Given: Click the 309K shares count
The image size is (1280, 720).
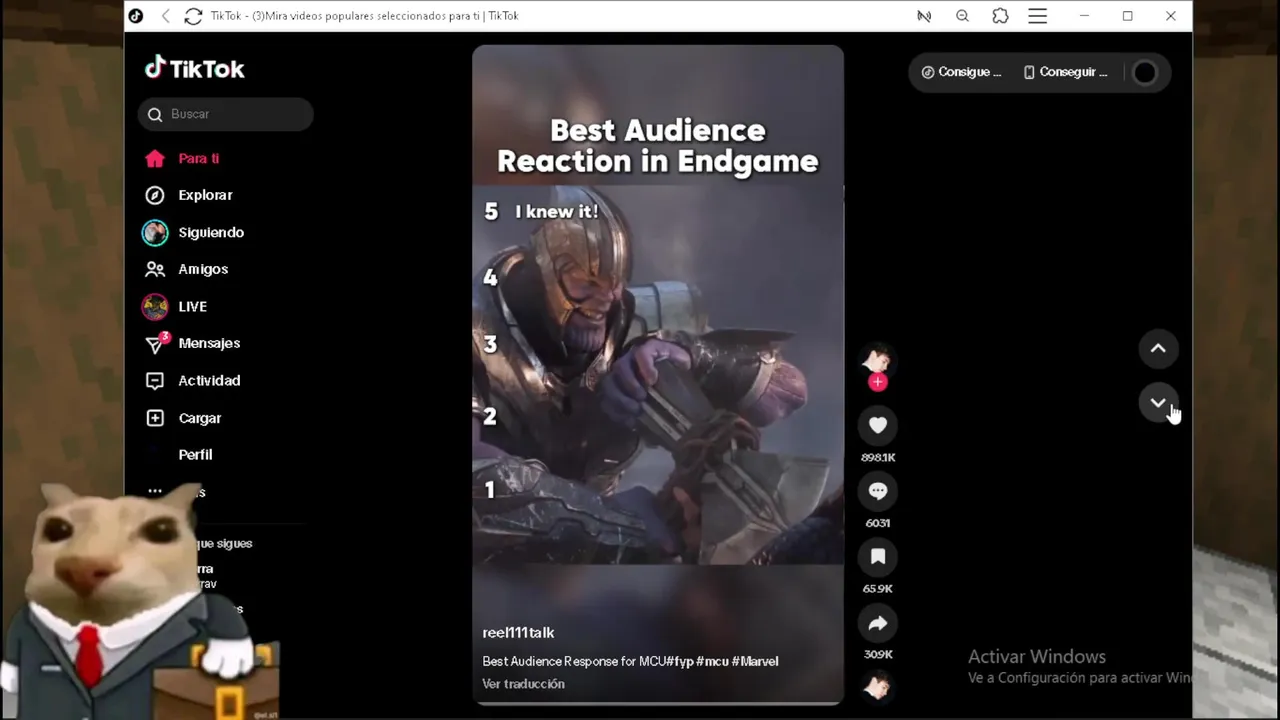Looking at the screenshot, I should (x=878, y=654).
